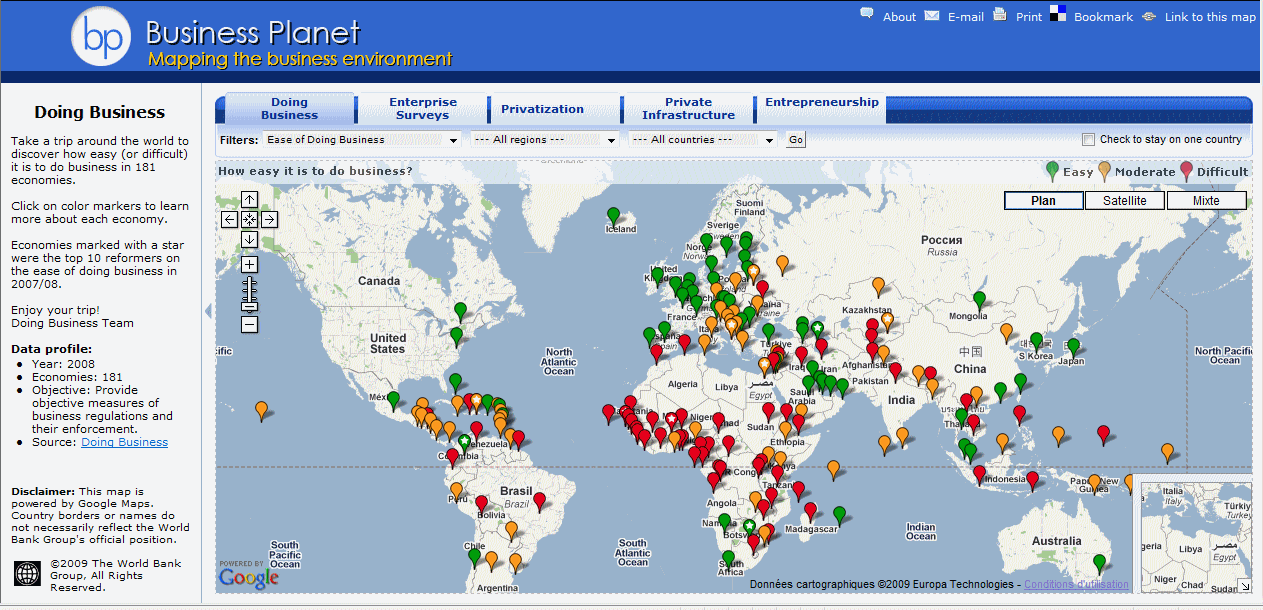This screenshot has height=610, width=1263.
Task: Open the Doing Business source link
Action: click(x=125, y=442)
